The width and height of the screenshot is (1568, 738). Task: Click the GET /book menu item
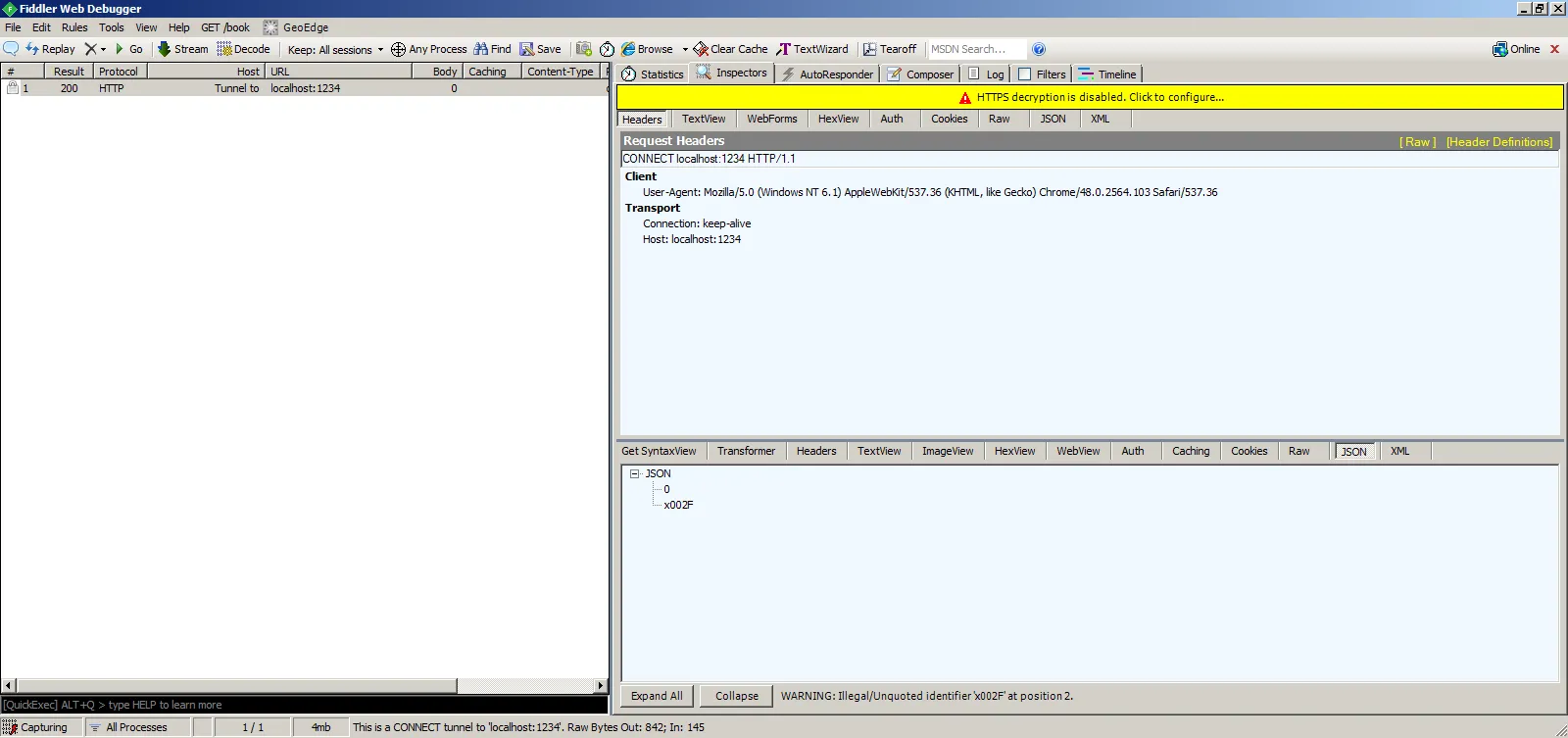(225, 27)
